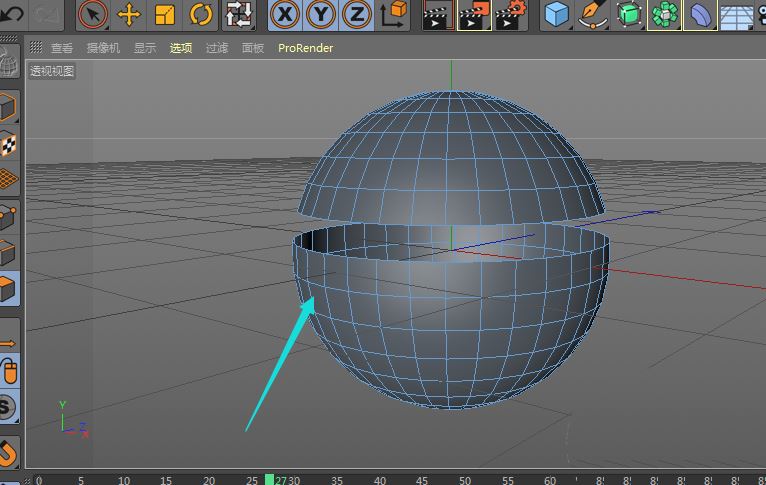
Task: Enable the magnet Snap button
Action: [9, 453]
